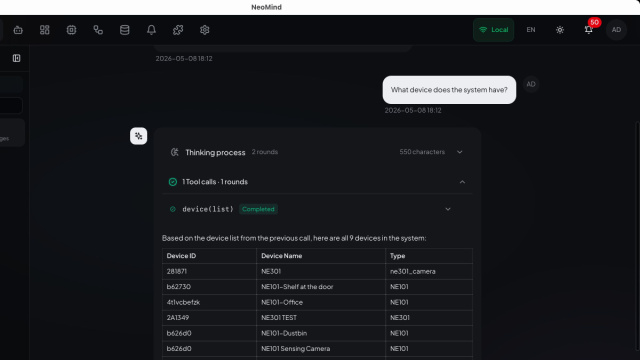The image size is (640, 360).
Task: Open notifications with the 50 badge
Action: [589, 30]
